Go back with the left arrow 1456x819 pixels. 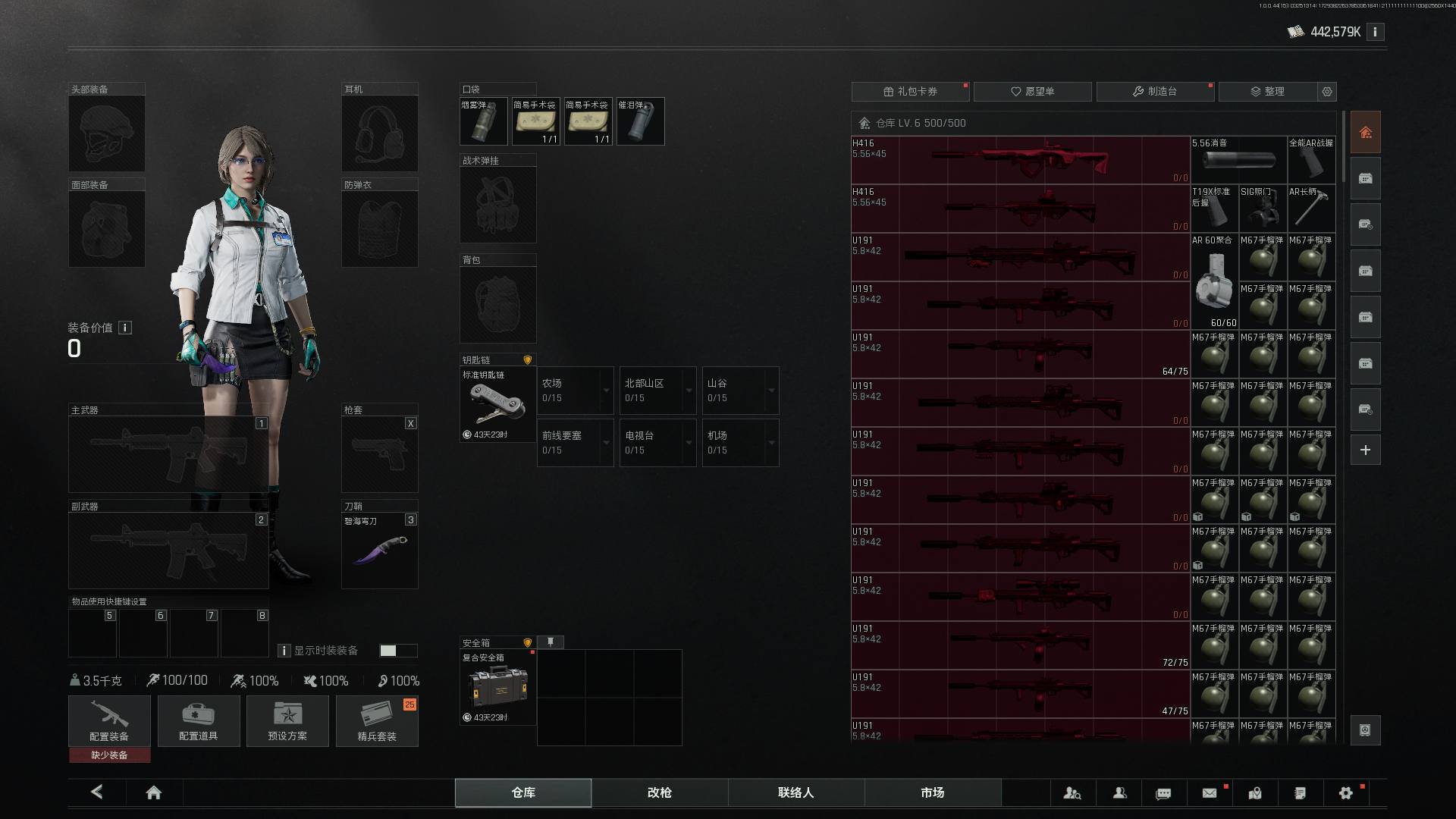(x=96, y=792)
